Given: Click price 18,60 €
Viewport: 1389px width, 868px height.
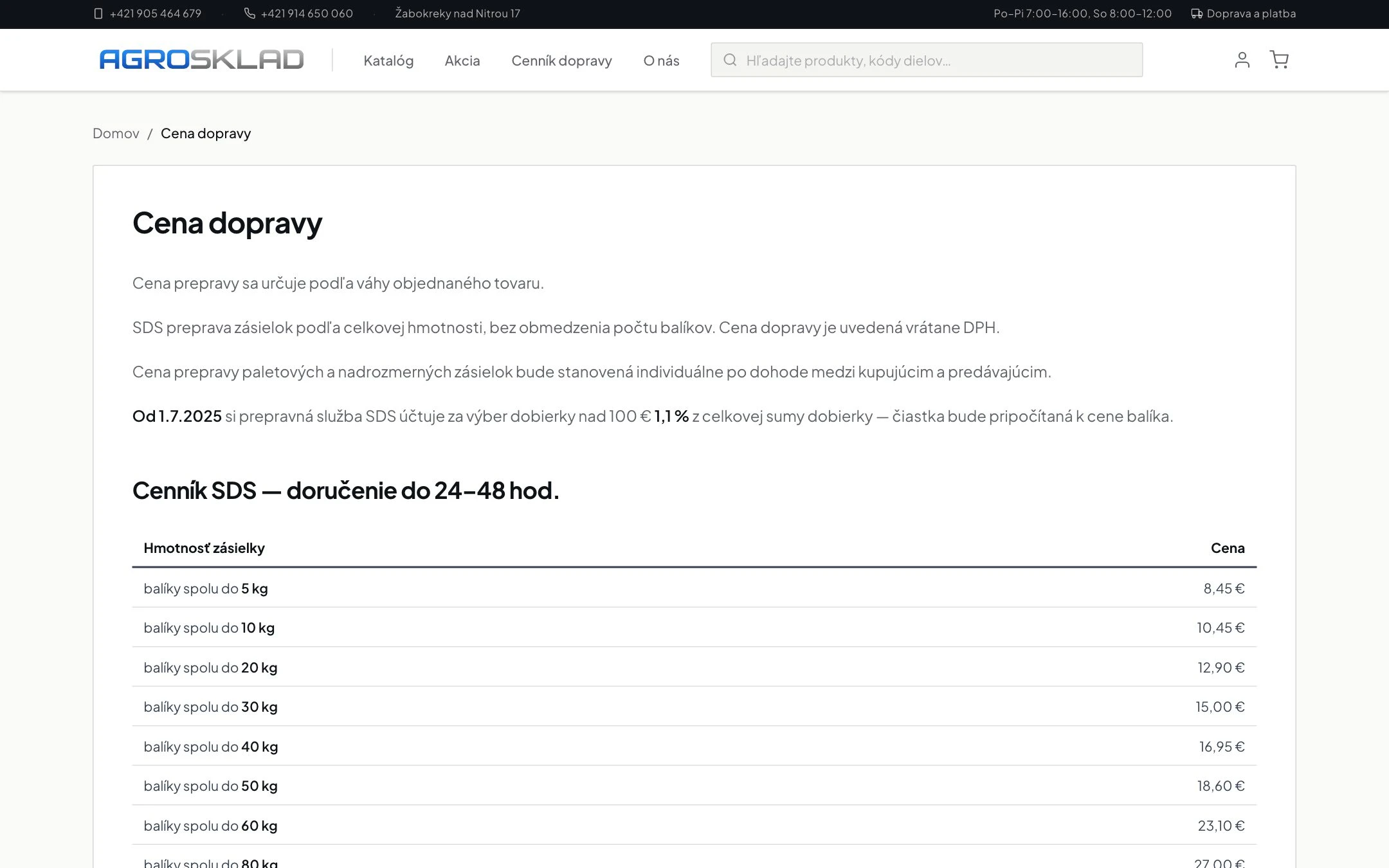Looking at the screenshot, I should (x=1221, y=786).
